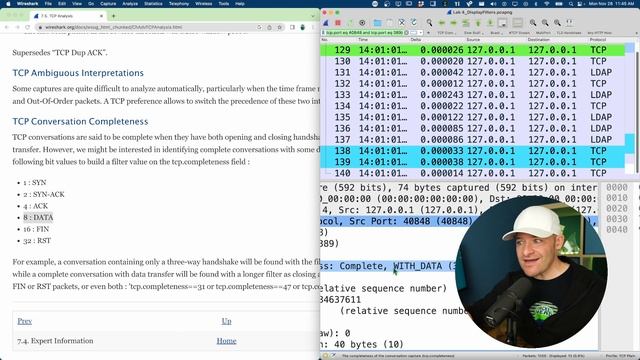Open the Wireshark menu in menu bar
The image size is (640, 360).
coord(27,4)
